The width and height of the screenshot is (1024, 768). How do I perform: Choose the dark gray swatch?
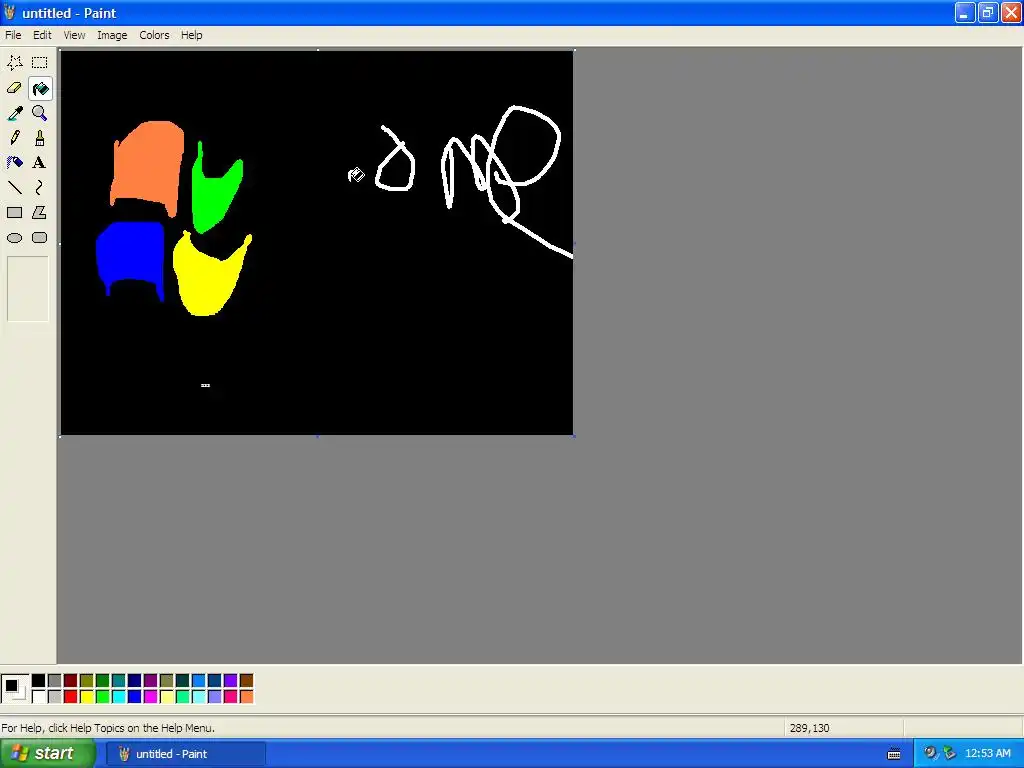(55, 681)
